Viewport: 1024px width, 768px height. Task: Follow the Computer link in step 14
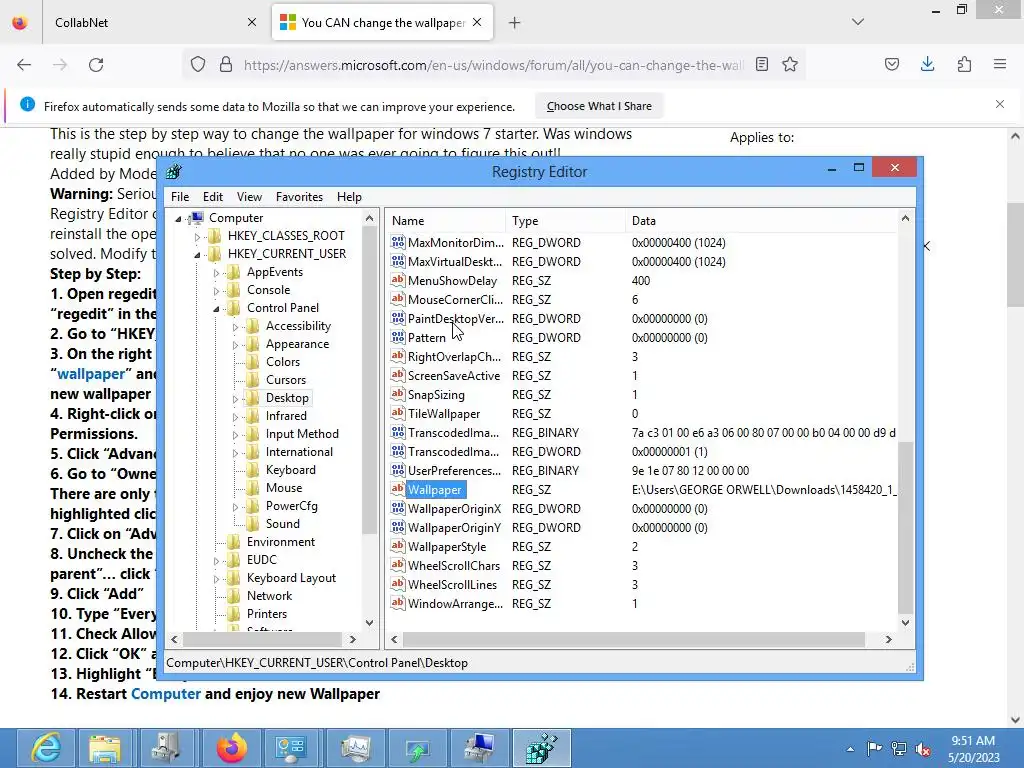pos(166,694)
